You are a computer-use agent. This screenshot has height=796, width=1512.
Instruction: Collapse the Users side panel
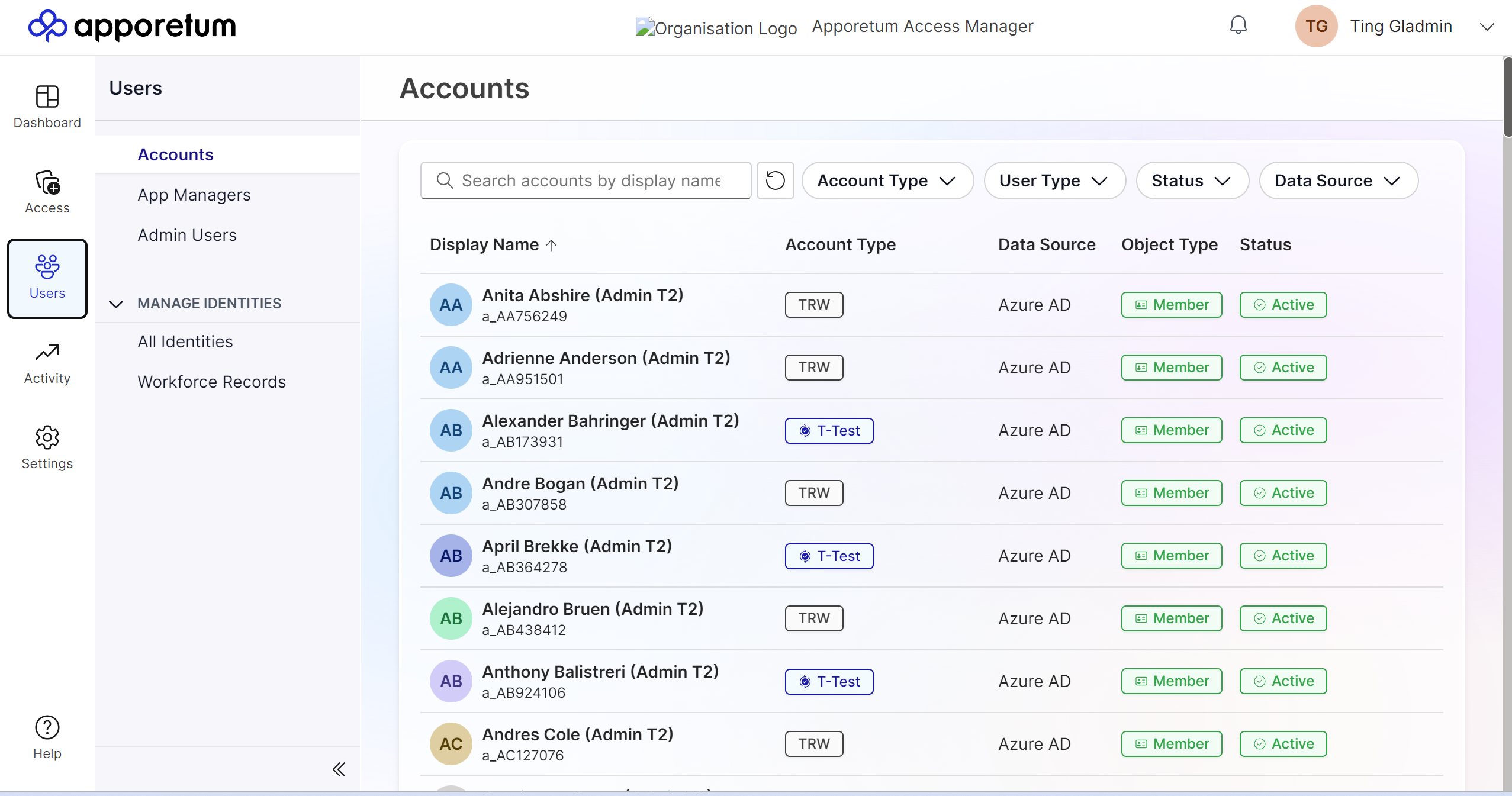click(x=339, y=769)
